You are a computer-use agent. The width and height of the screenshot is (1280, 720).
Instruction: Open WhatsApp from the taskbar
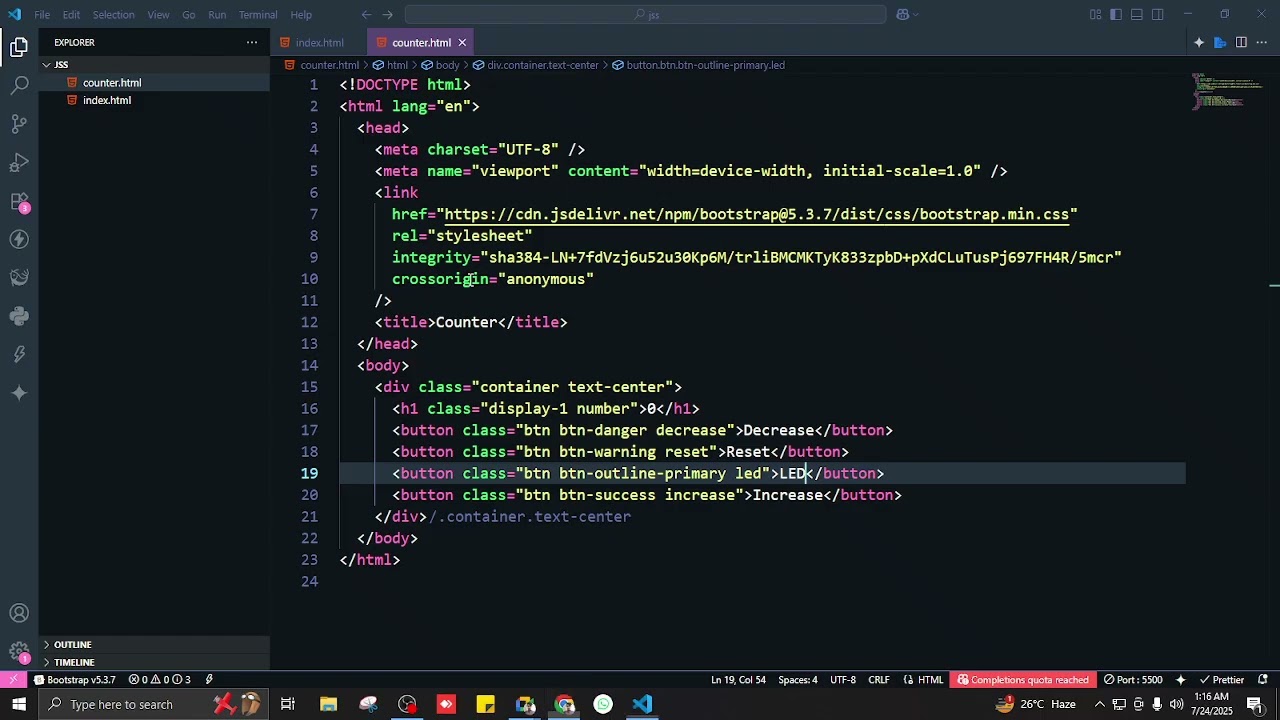pos(603,704)
